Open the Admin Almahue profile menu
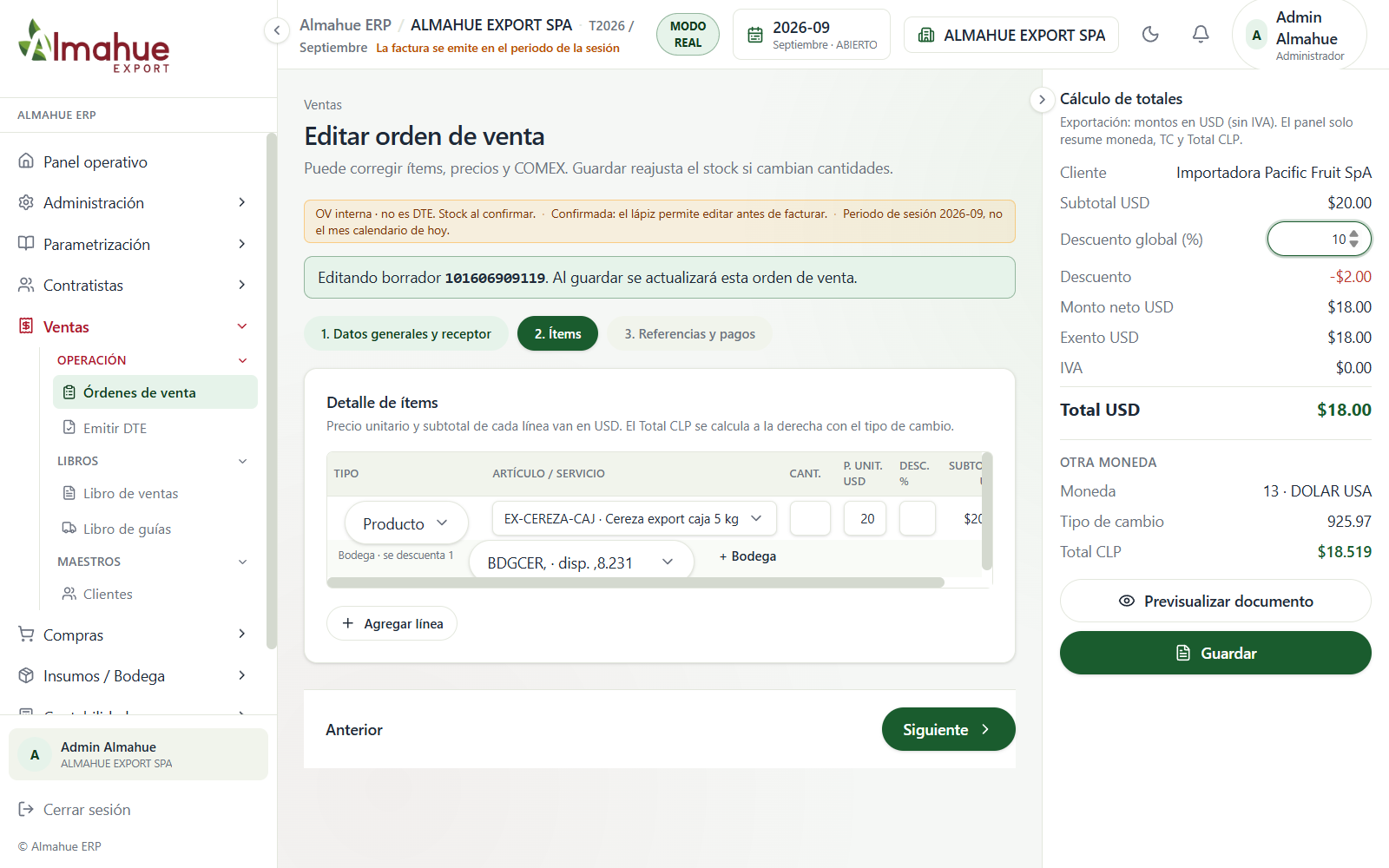 click(x=1300, y=36)
